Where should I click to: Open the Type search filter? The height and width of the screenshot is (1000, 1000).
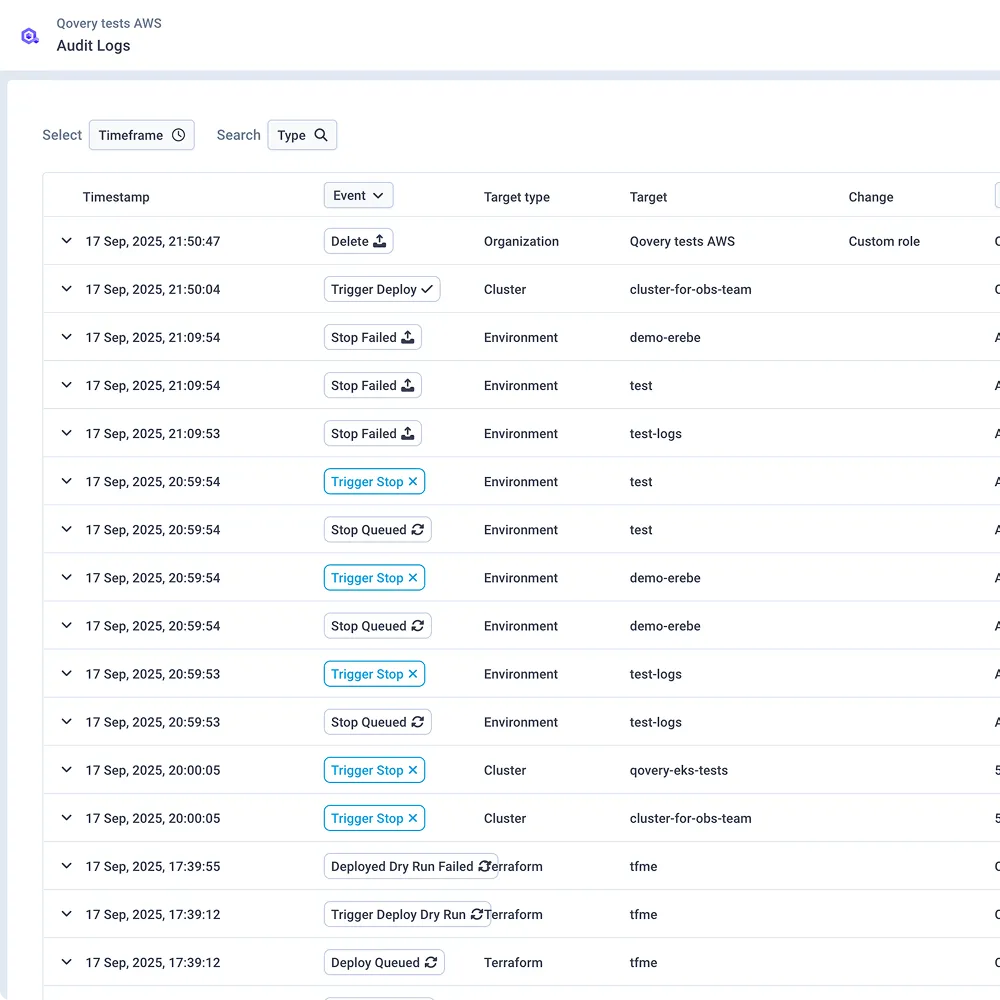[x=302, y=135]
